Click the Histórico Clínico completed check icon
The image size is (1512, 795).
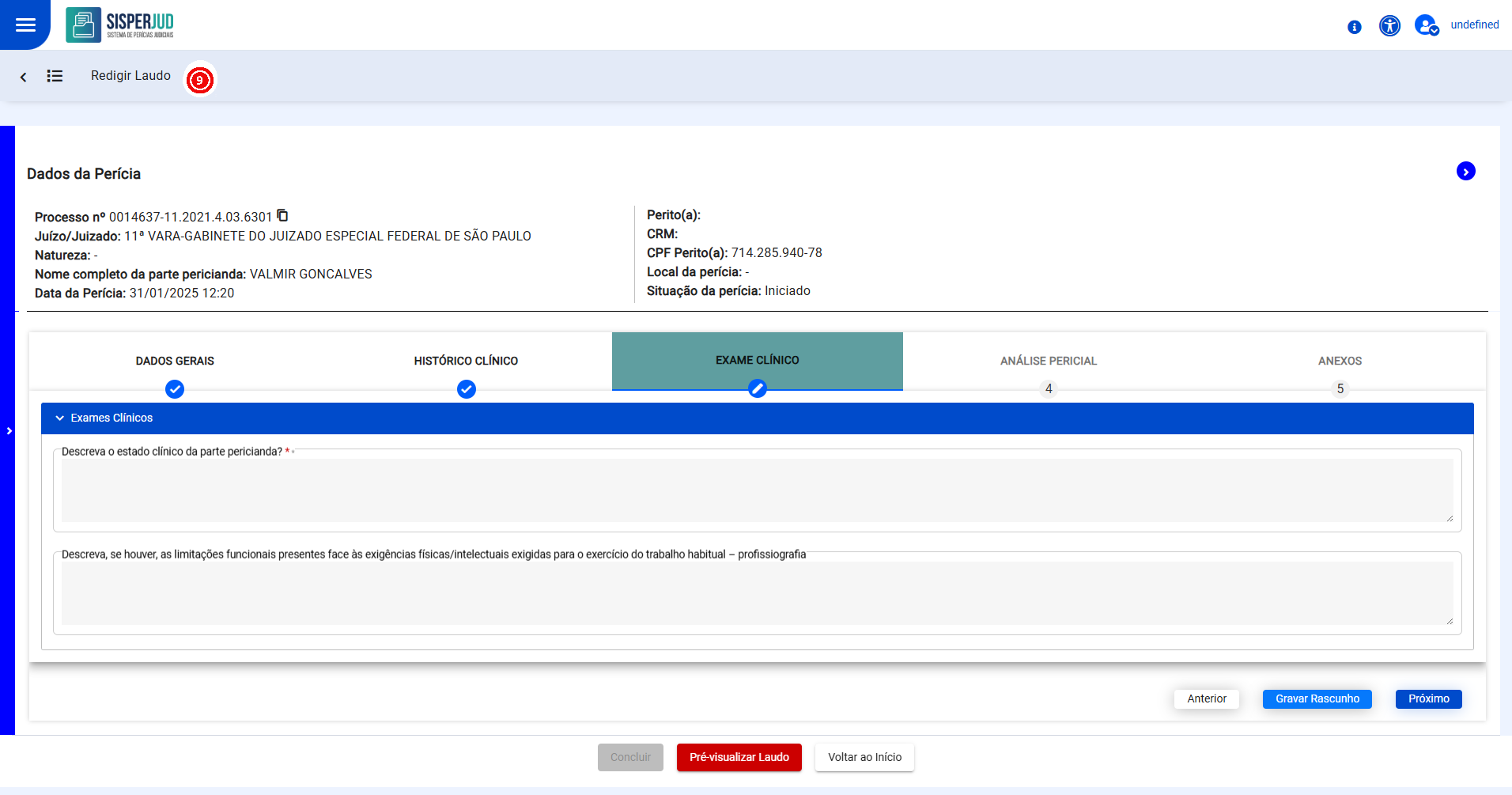pyautogui.click(x=467, y=389)
